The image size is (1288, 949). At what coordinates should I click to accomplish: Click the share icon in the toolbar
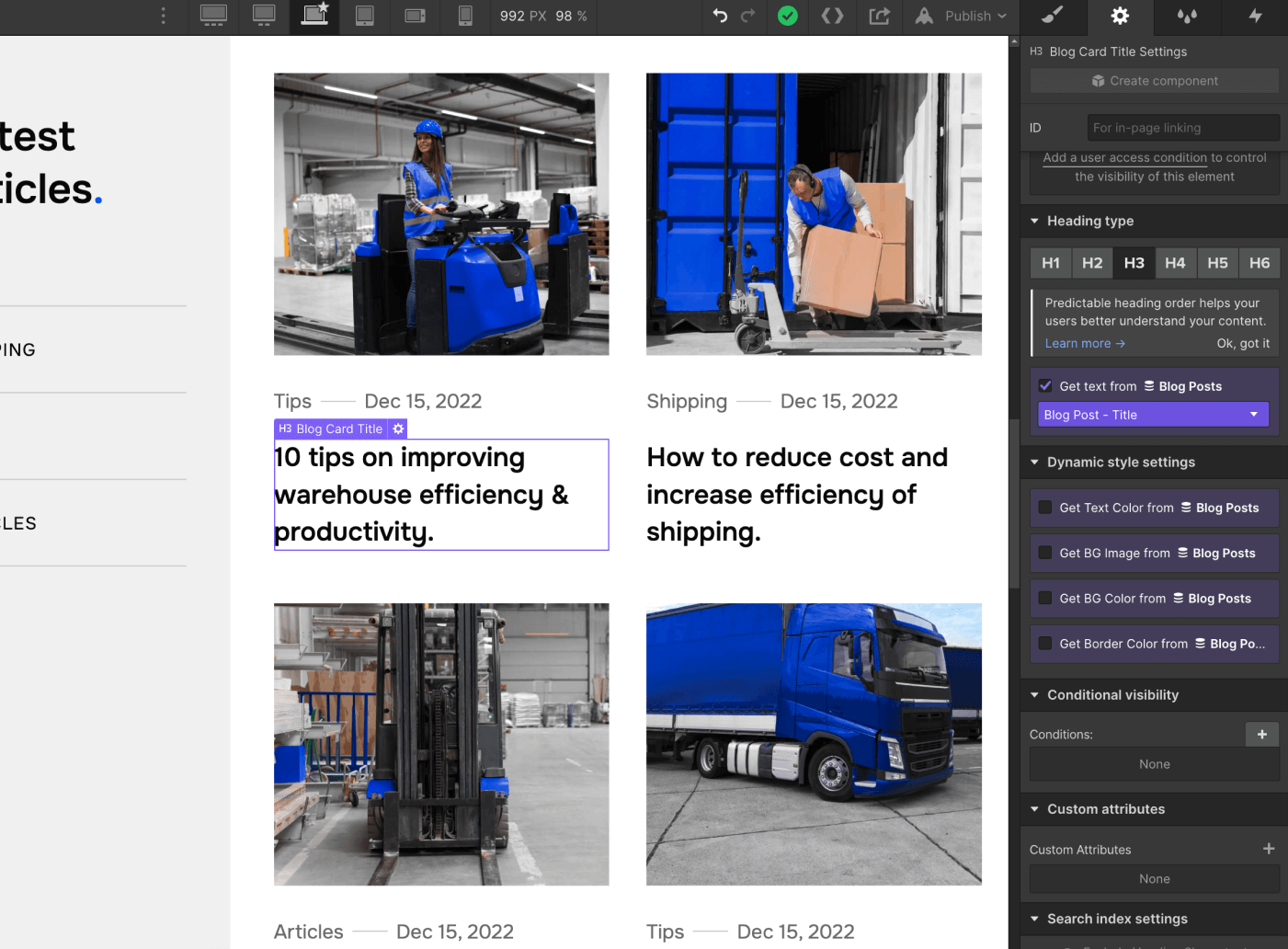point(879,16)
